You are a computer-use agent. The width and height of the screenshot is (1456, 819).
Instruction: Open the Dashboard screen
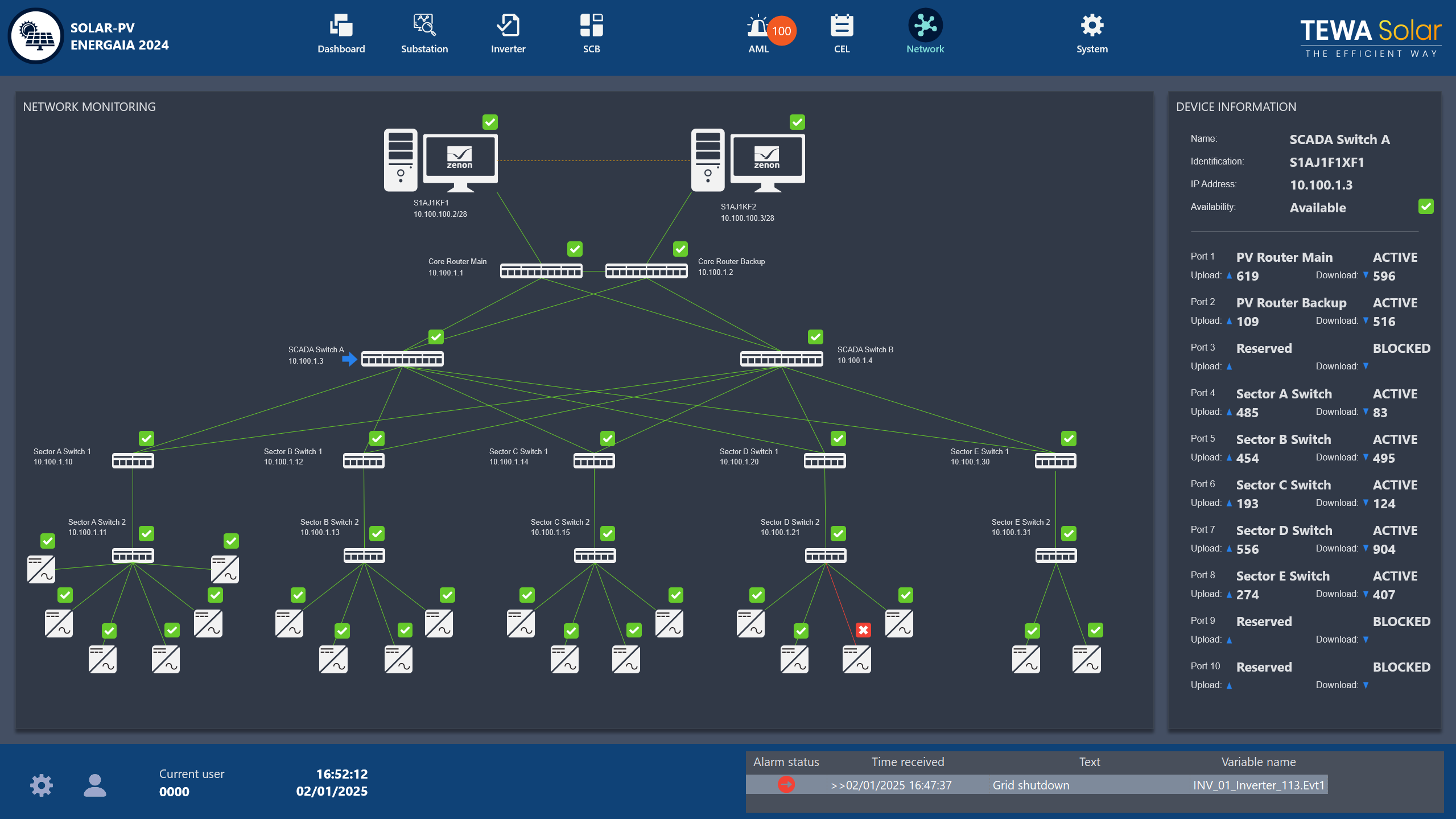point(341,33)
